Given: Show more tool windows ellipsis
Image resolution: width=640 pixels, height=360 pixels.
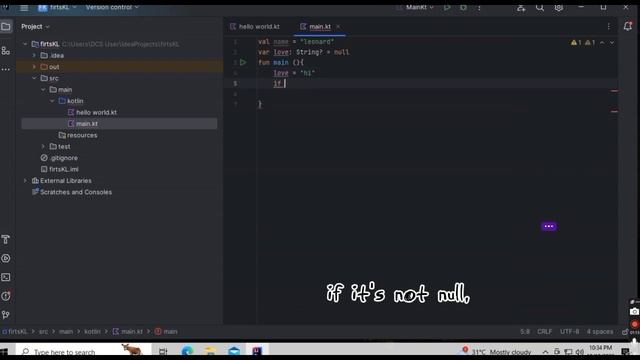Looking at the screenshot, I should (6, 69).
